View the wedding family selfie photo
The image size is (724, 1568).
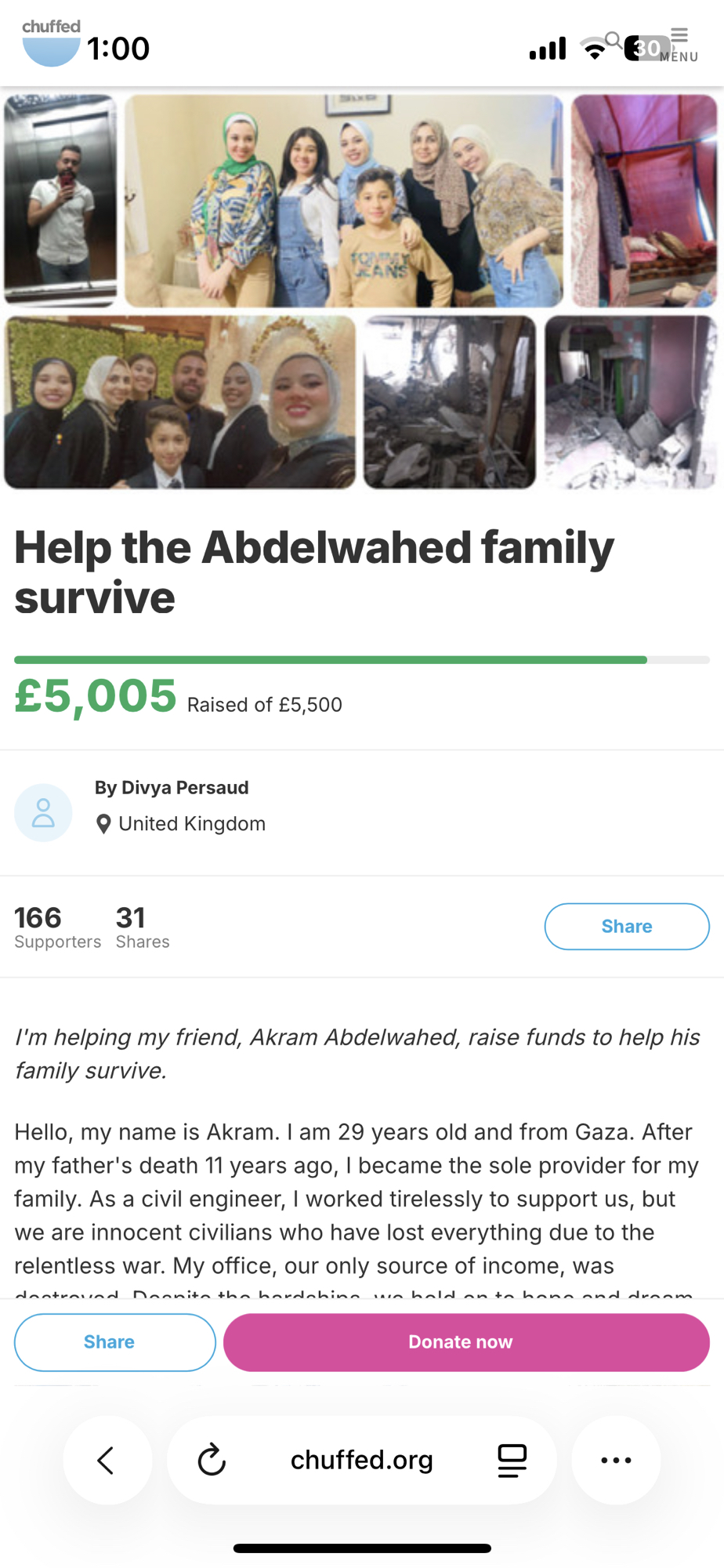point(179,402)
